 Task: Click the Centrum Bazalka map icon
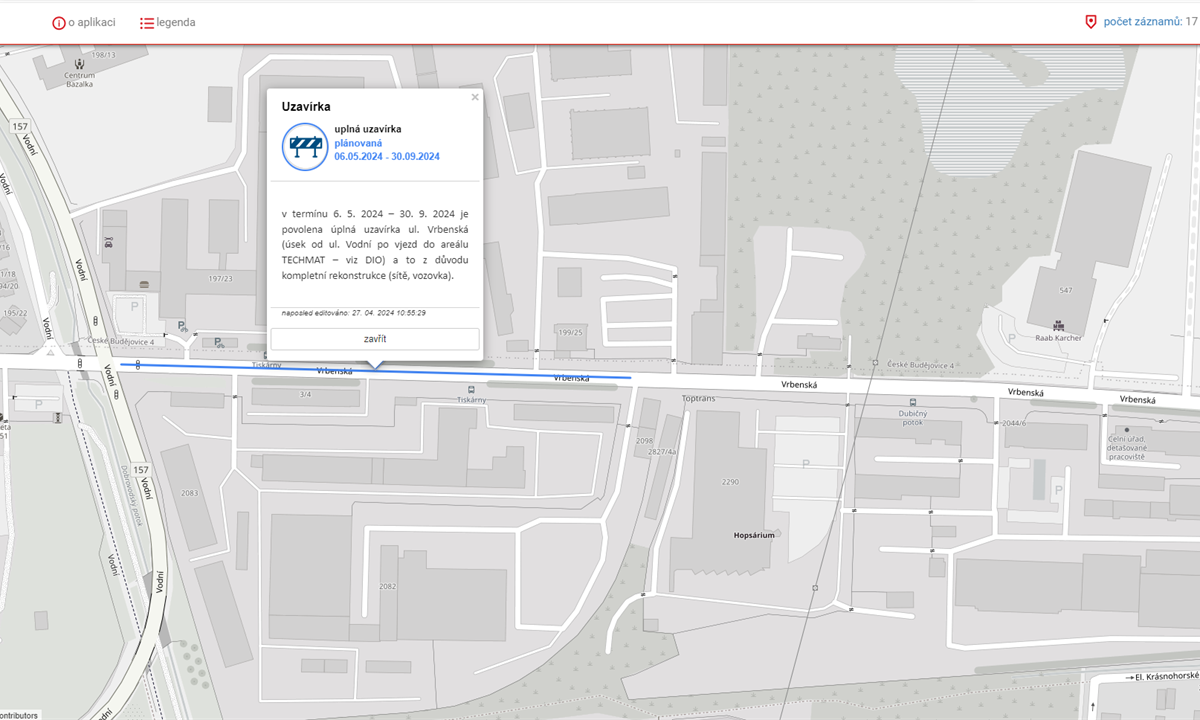[x=79, y=65]
